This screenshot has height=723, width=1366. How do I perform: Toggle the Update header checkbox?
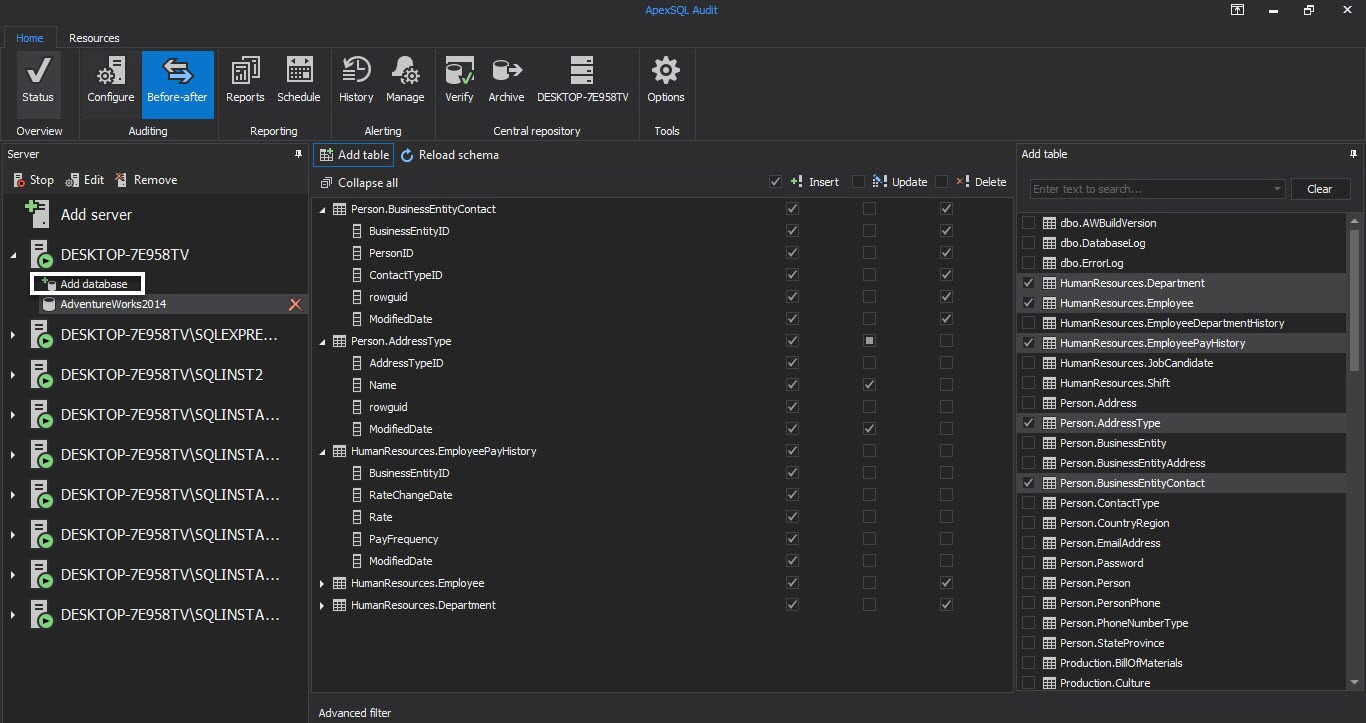tap(859, 182)
